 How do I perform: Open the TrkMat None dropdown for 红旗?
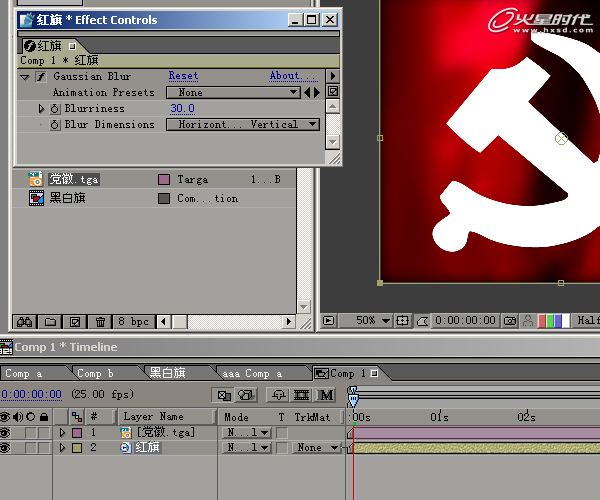coord(316,448)
